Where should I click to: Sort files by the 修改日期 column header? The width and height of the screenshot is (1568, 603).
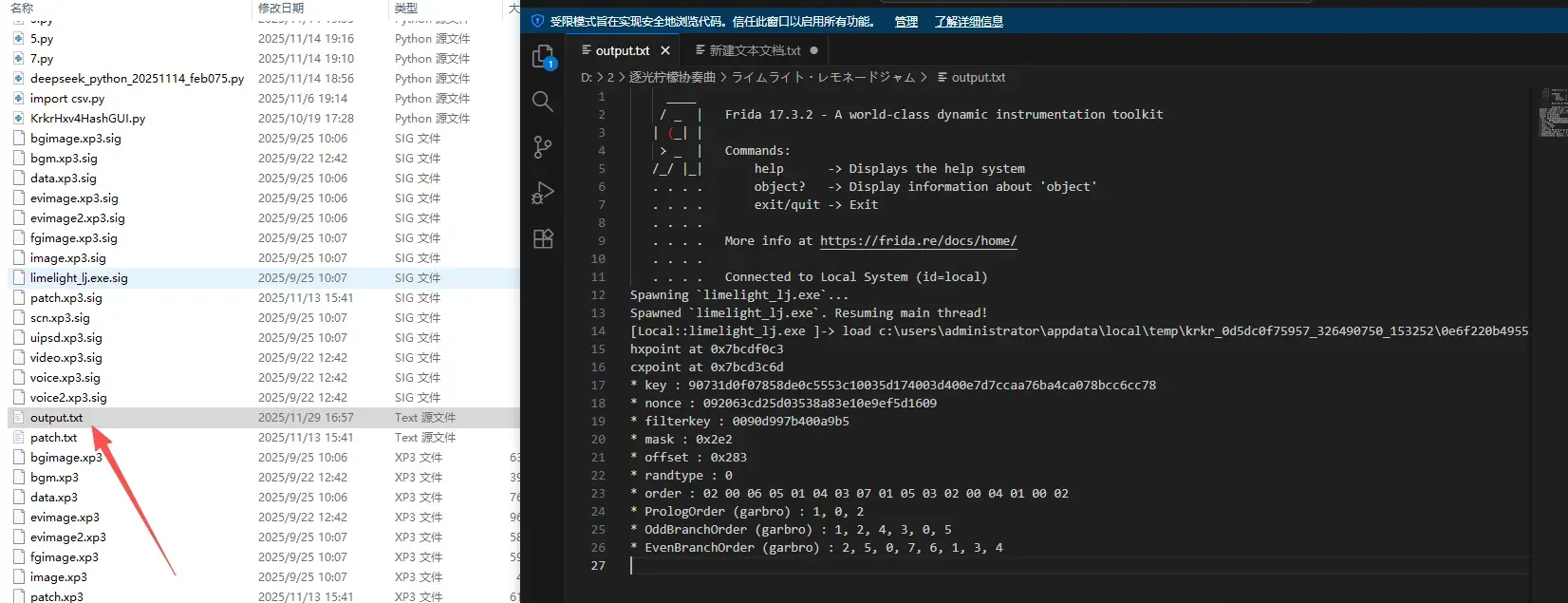281,8
